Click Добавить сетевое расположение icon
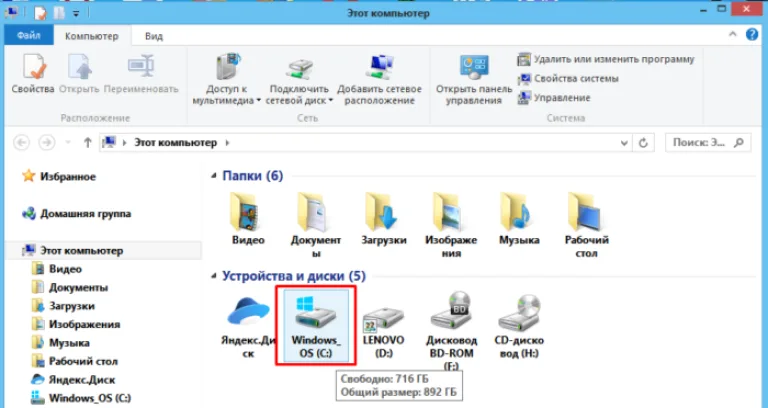This screenshot has height=408, width=768. point(379,79)
